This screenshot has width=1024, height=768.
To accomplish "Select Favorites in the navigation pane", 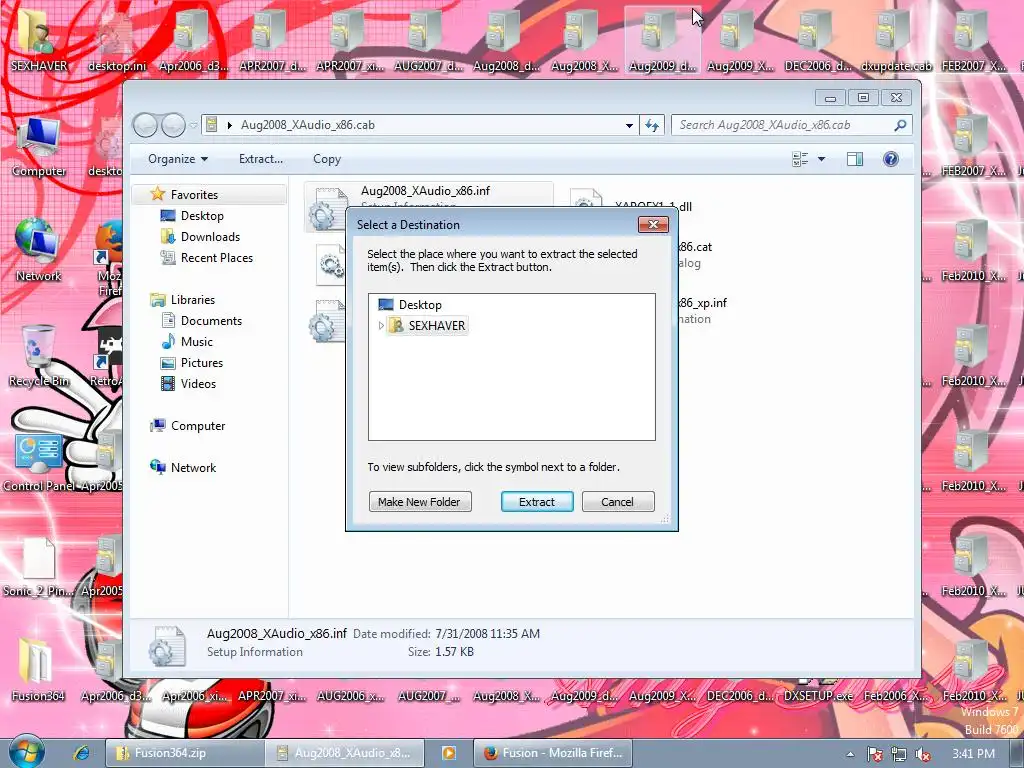I will [194, 195].
